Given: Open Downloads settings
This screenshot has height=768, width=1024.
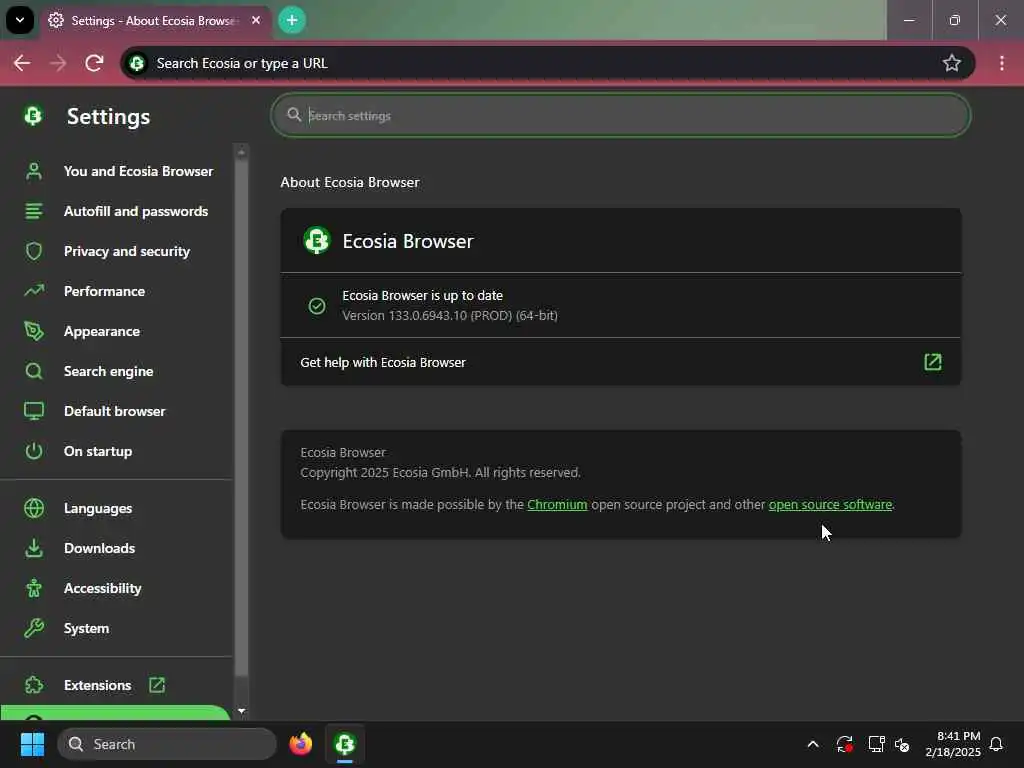Looking at the screenshot, I should click(x=99, y=549).
